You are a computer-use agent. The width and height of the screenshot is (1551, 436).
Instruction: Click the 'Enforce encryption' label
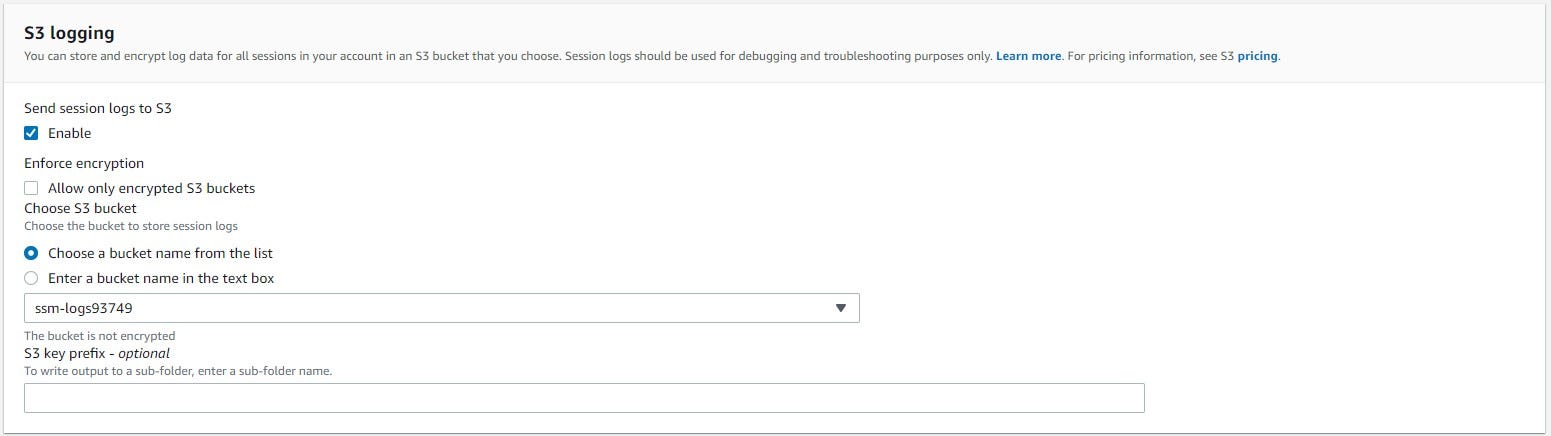click(84, 163)
